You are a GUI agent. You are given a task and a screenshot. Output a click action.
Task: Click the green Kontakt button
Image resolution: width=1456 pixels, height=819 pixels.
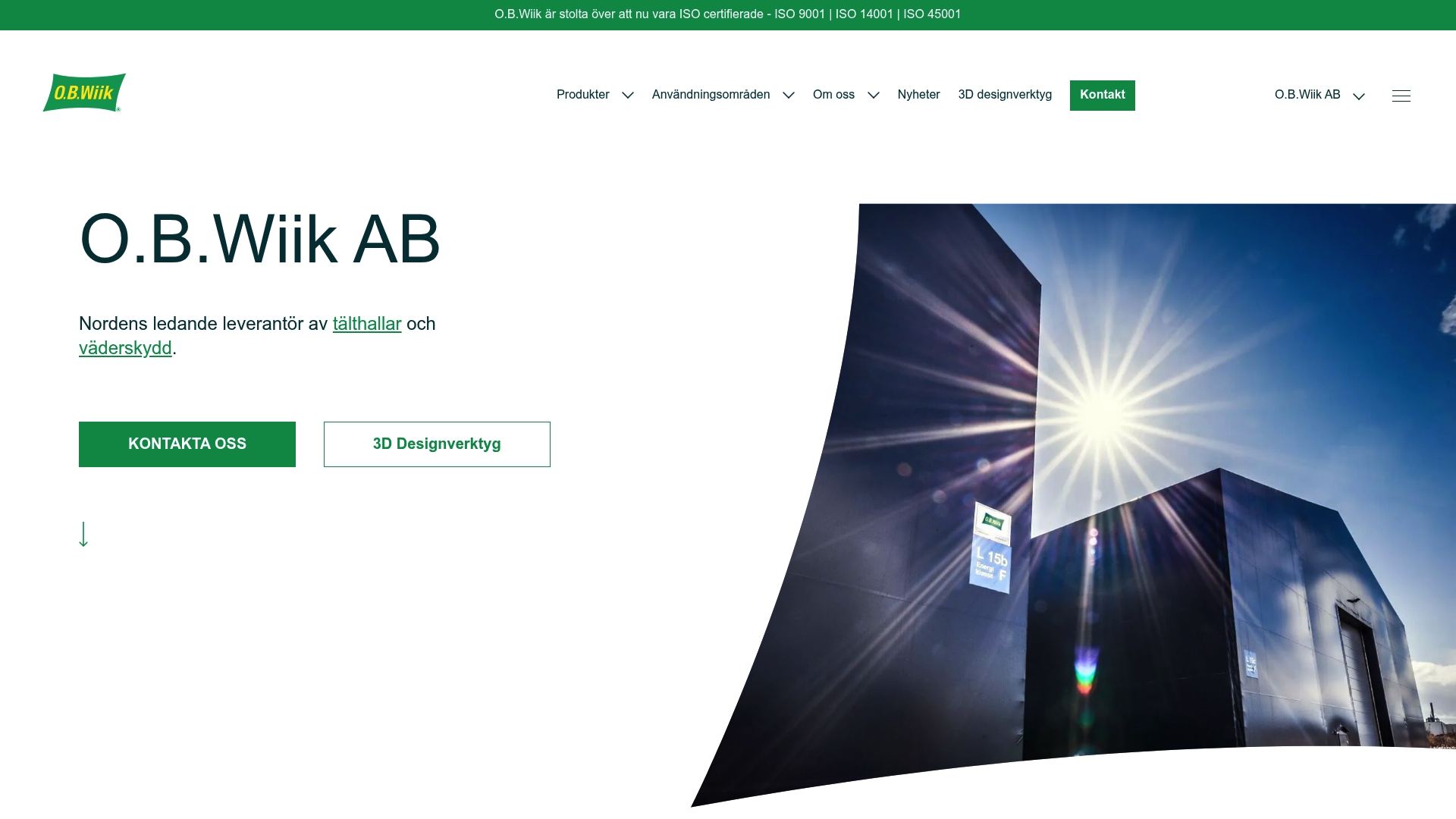coord(1102,96)
